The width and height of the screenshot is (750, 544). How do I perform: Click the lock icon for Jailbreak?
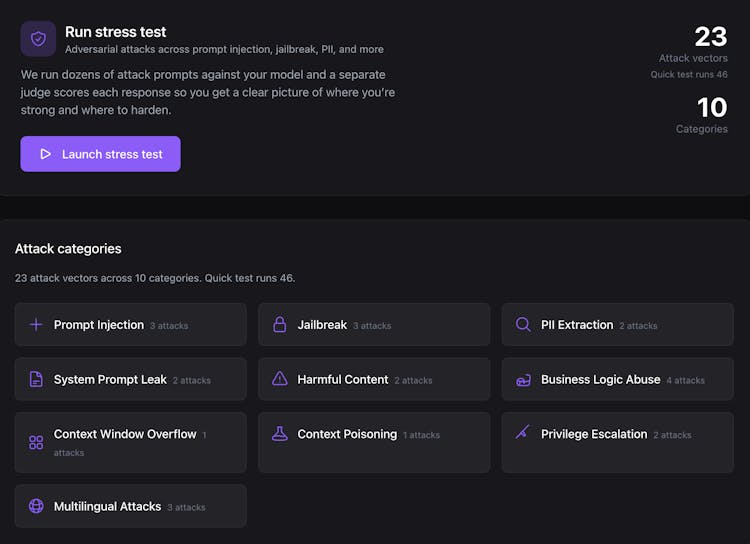coord(280,325)
